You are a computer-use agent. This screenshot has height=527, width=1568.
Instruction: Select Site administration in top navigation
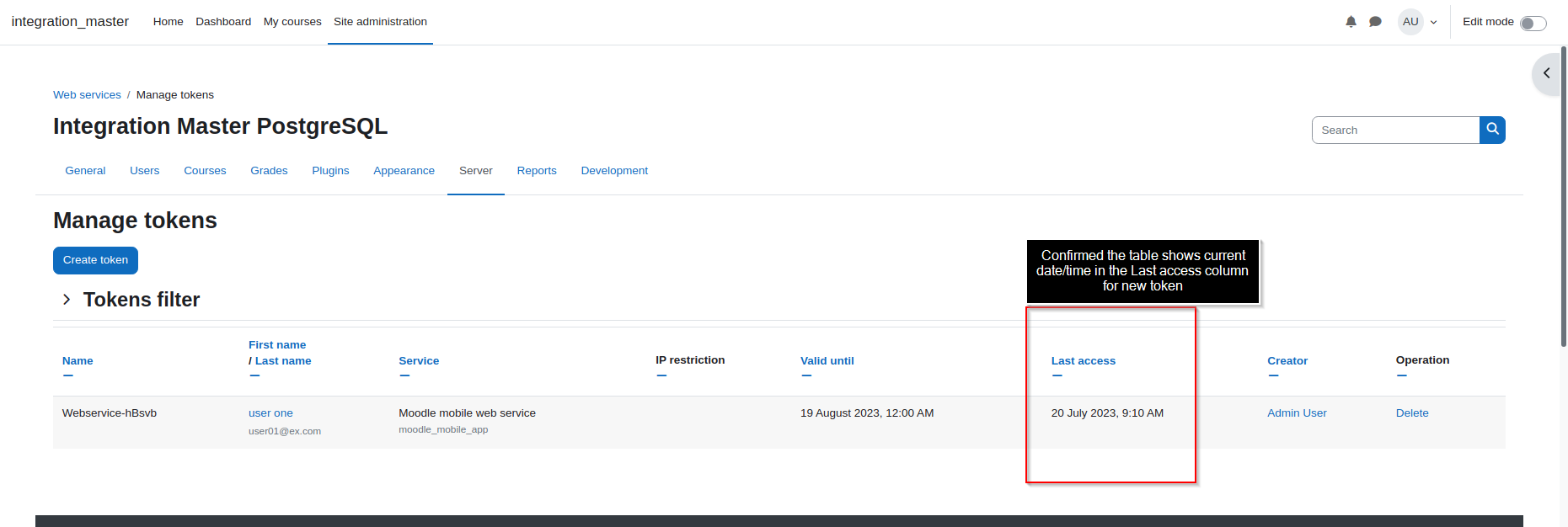pyautogui.click(x=380, y=22)
